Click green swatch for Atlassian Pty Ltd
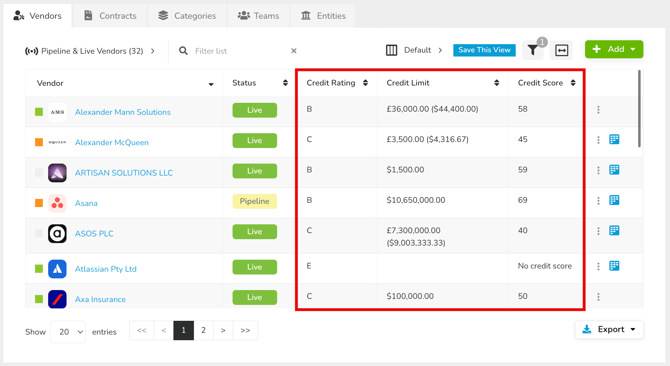Screen dimensions: 670x366 pyautogui.click(x=39, y=269)
